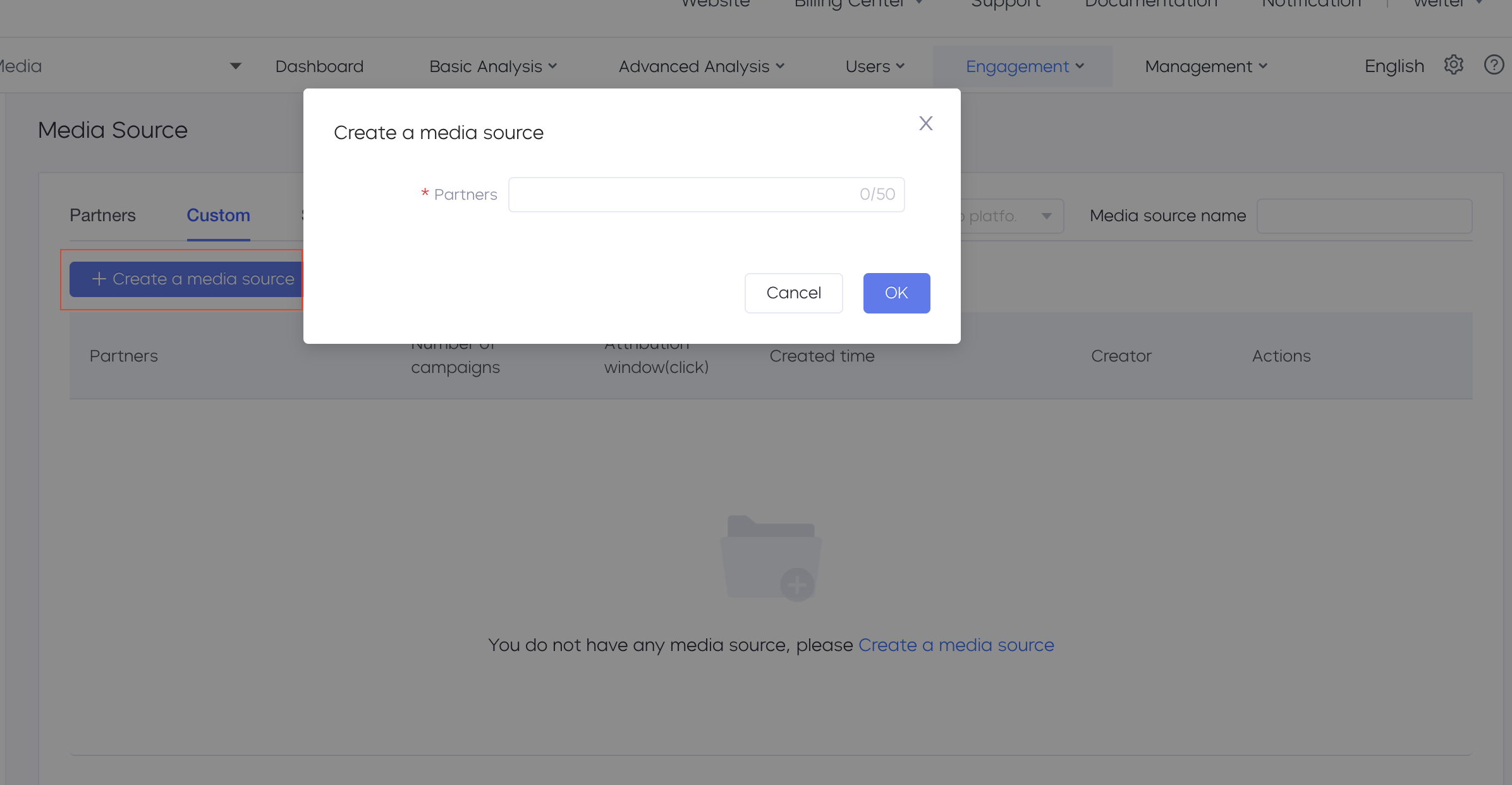This screenshot has height=785, width=1512.
Task: Click the Create a media source button
Action: (x=186, y=279)
